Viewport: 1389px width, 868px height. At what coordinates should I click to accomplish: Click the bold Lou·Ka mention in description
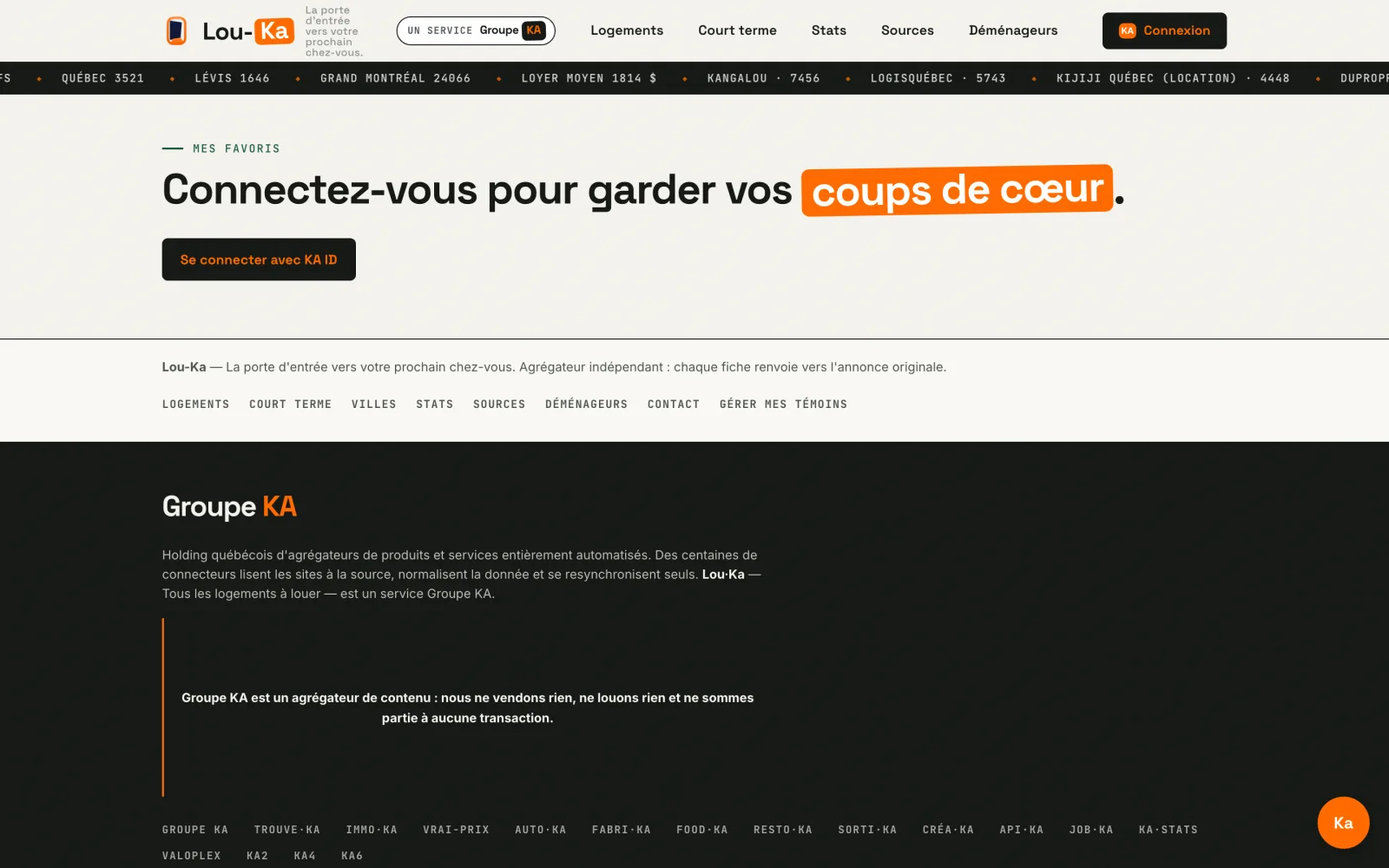coord(723,575)
